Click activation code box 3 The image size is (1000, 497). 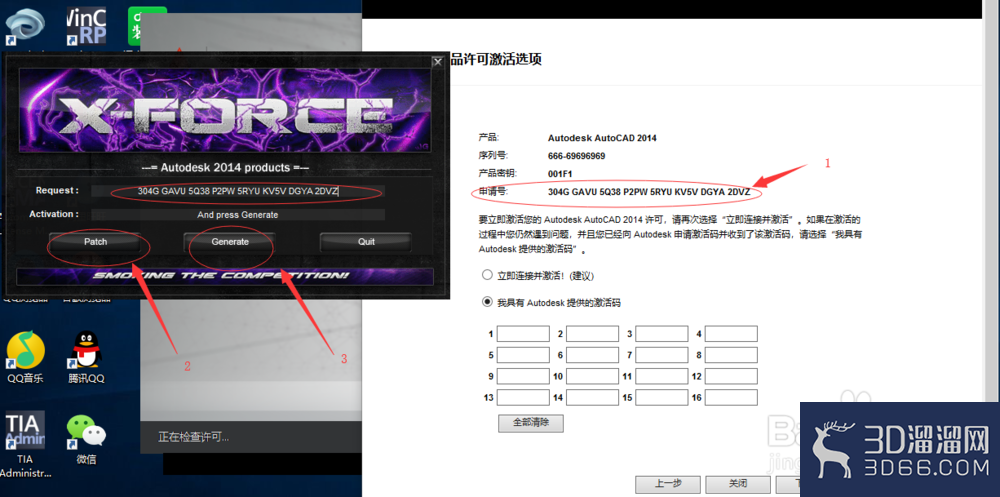click(x=661, y=334)
